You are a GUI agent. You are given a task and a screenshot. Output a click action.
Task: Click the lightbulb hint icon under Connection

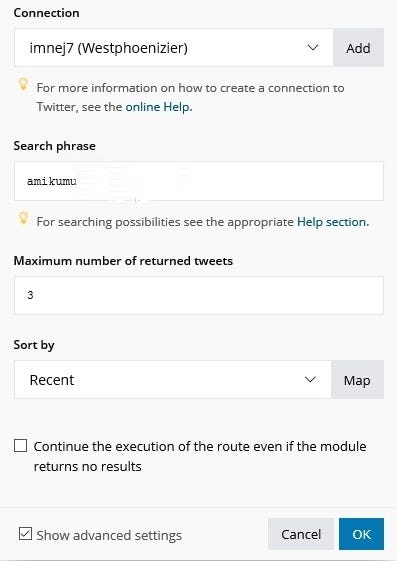pos(23,84)
